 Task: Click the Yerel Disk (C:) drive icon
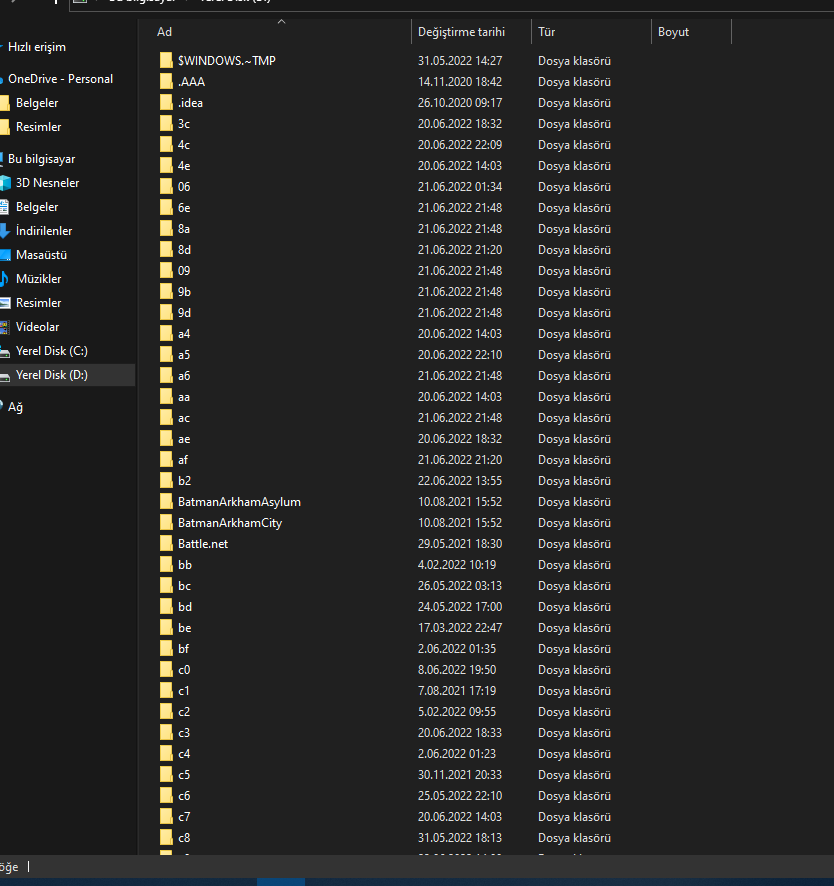pyautogui.click(x=5, y=351)
